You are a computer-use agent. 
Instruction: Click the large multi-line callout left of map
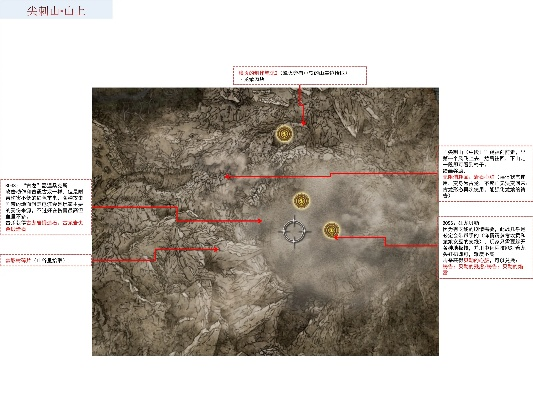pyautogui.click(x=46, y=207)
